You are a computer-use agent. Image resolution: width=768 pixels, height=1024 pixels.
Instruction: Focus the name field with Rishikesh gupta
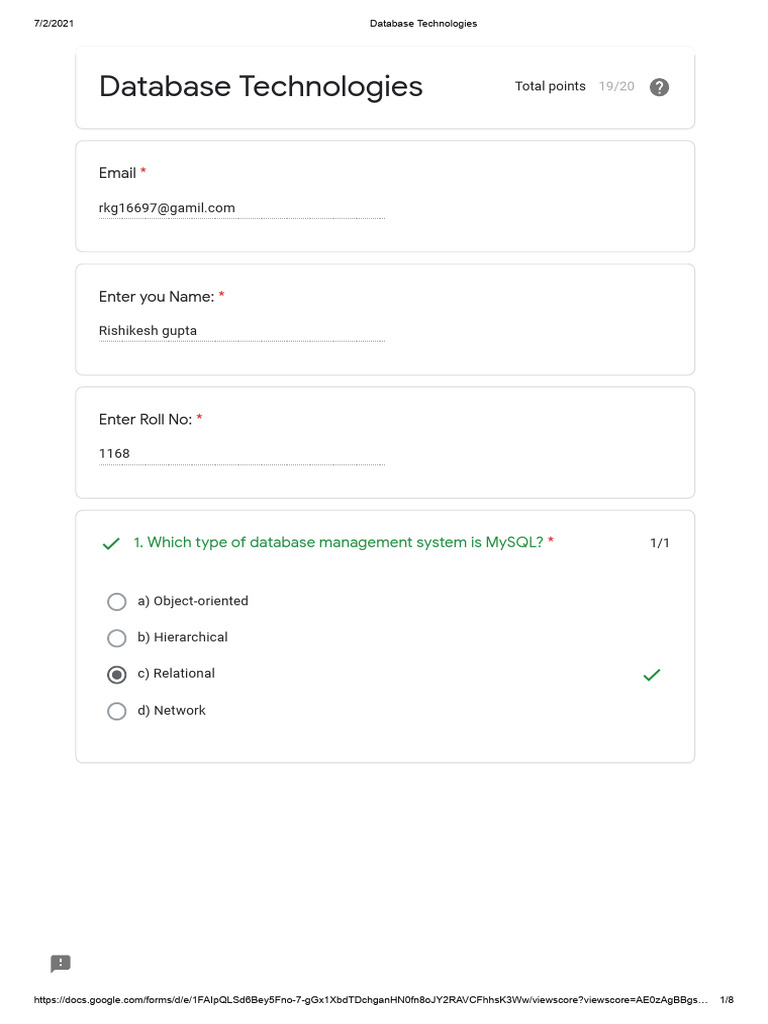241,331
